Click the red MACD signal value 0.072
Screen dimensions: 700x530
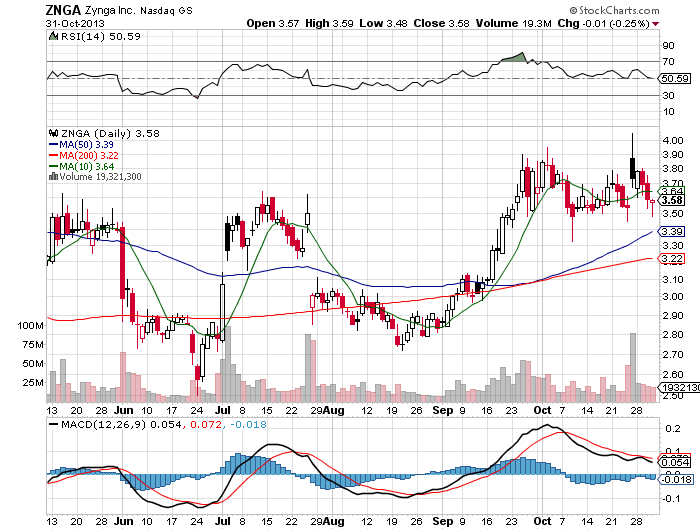click(206, 424)
